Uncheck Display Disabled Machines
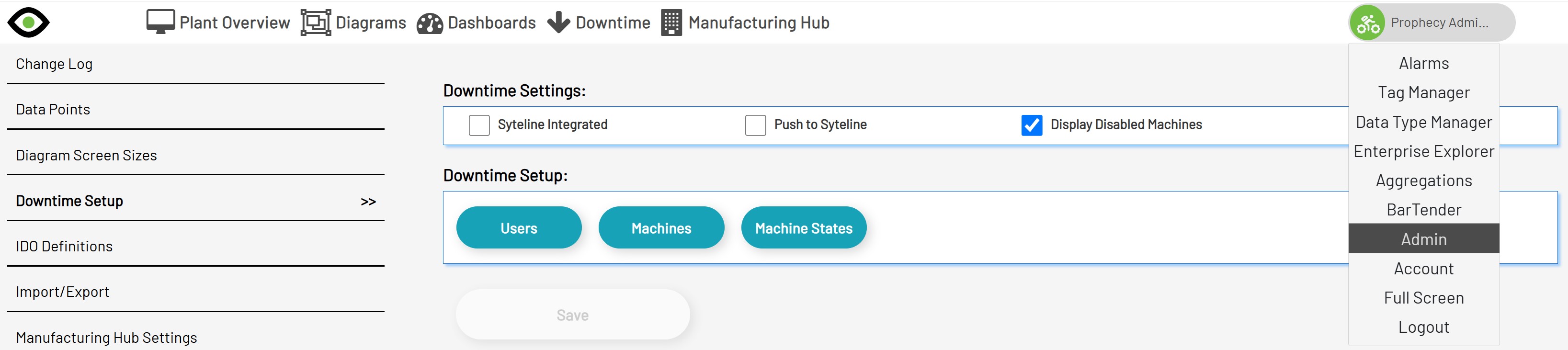The width and height of the screenshot is (1568, 350). 1032,125
